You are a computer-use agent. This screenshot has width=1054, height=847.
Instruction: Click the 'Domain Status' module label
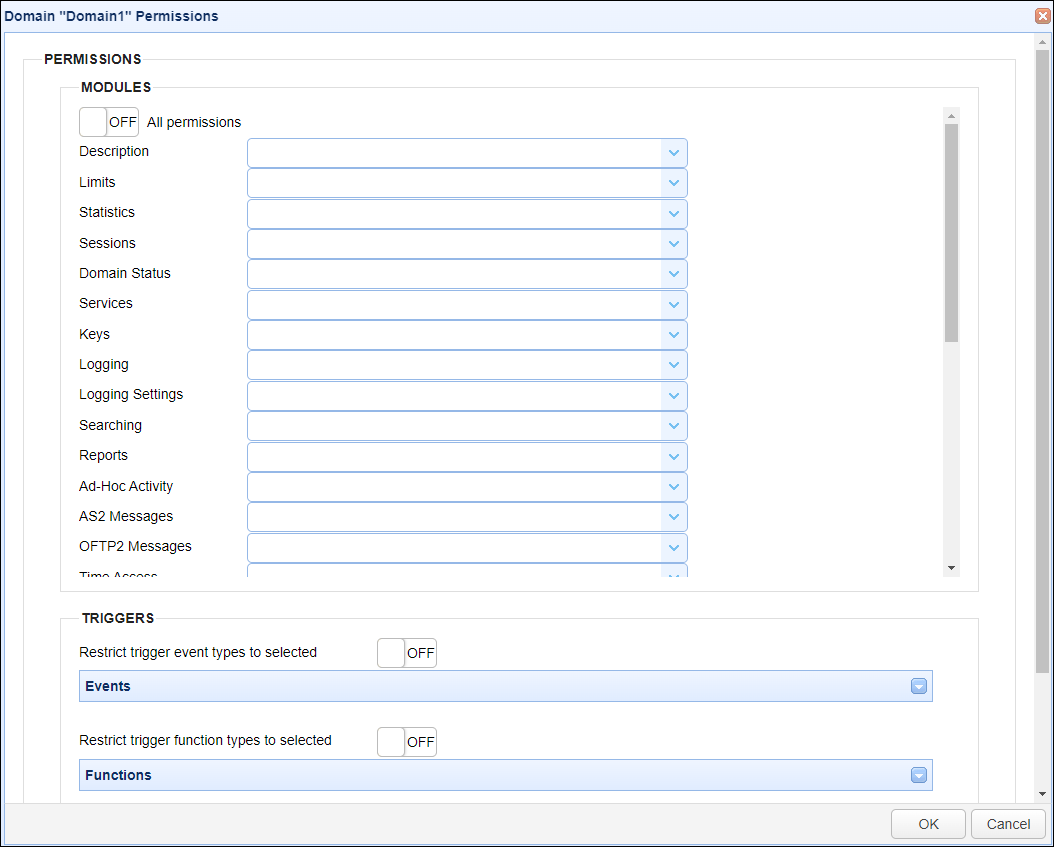pos(125,273)
